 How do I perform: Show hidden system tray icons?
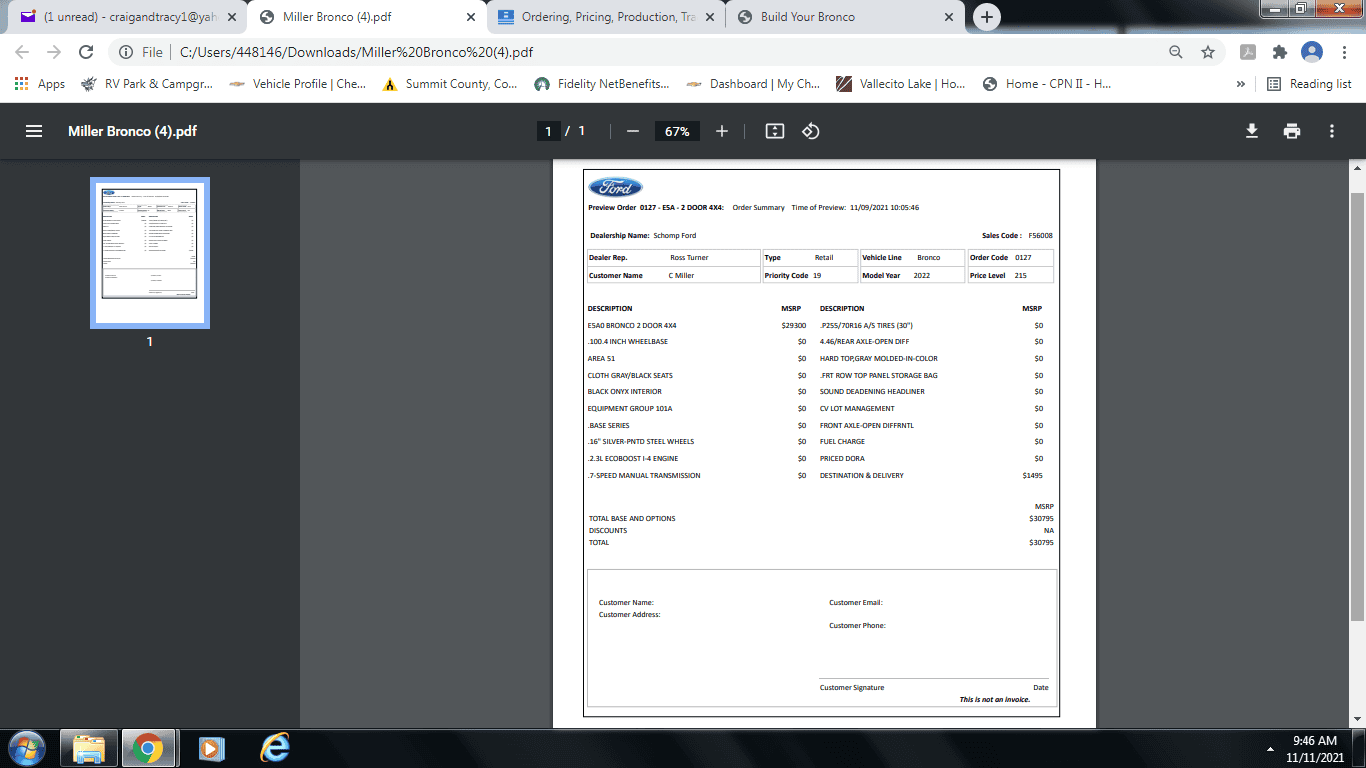click(1270, 748)
